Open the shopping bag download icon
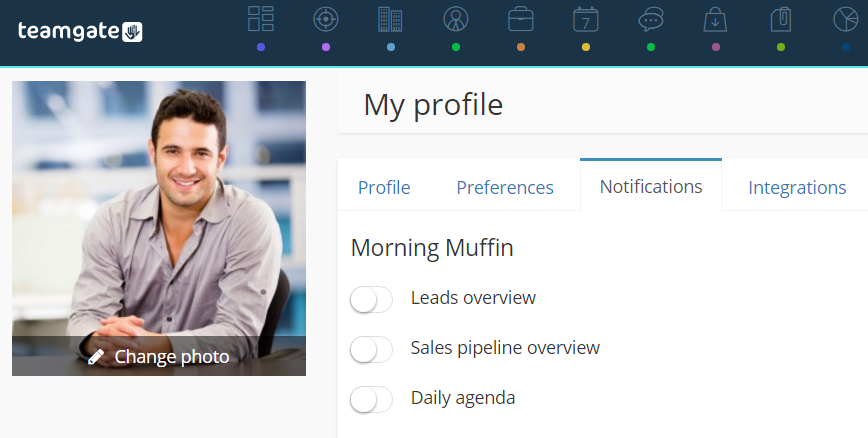Screen dimensions: 868x438 (715, 19)
